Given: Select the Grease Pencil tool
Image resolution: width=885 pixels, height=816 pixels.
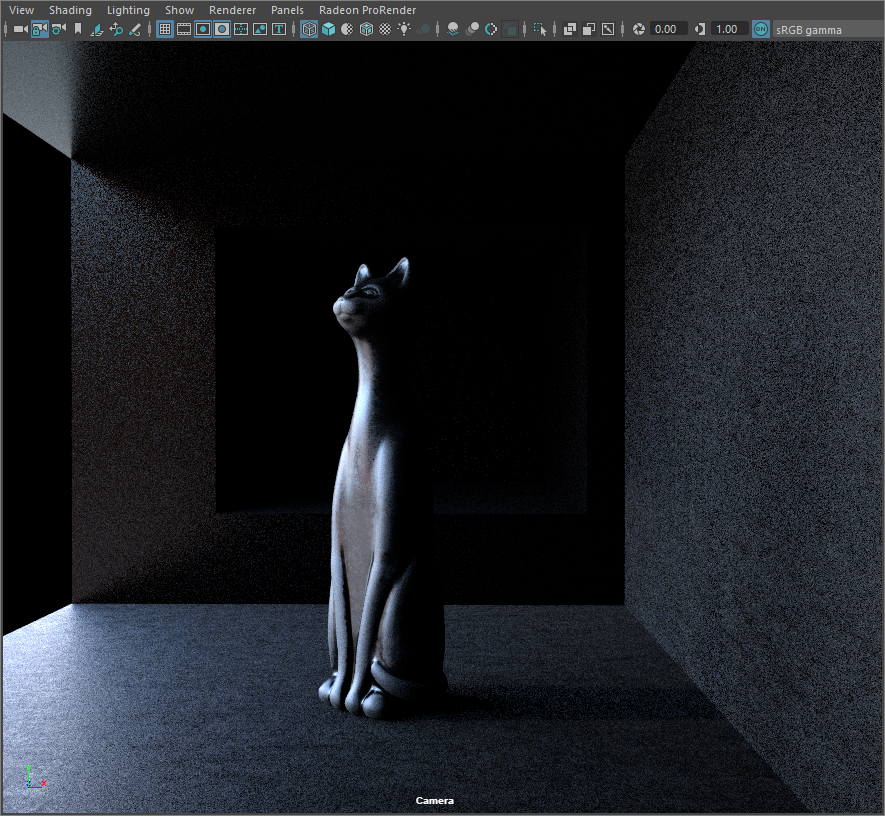Looking at the screenshot, I should [135, 29].
